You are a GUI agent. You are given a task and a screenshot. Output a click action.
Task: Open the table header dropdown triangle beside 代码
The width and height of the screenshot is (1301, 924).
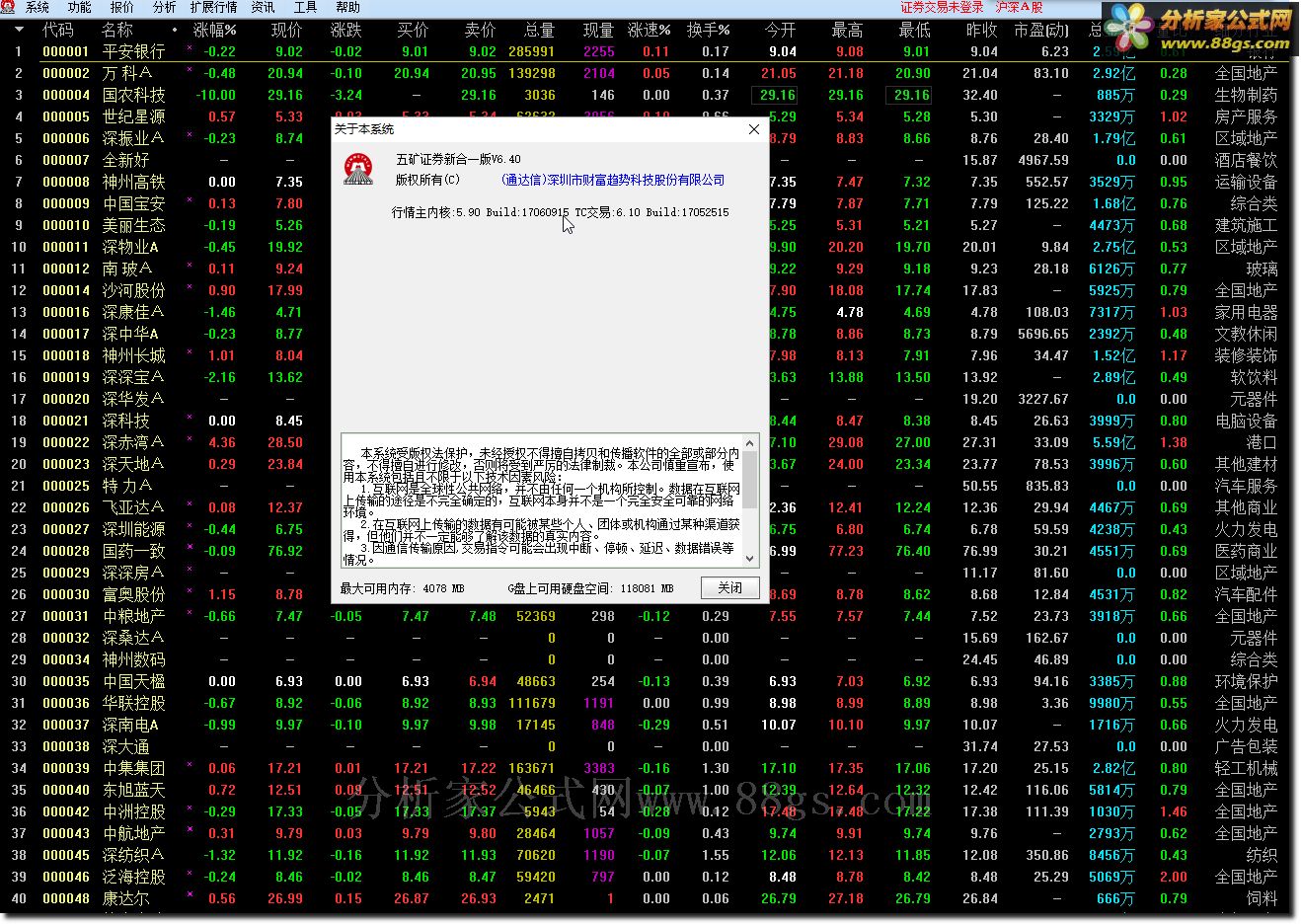(18, 30)
